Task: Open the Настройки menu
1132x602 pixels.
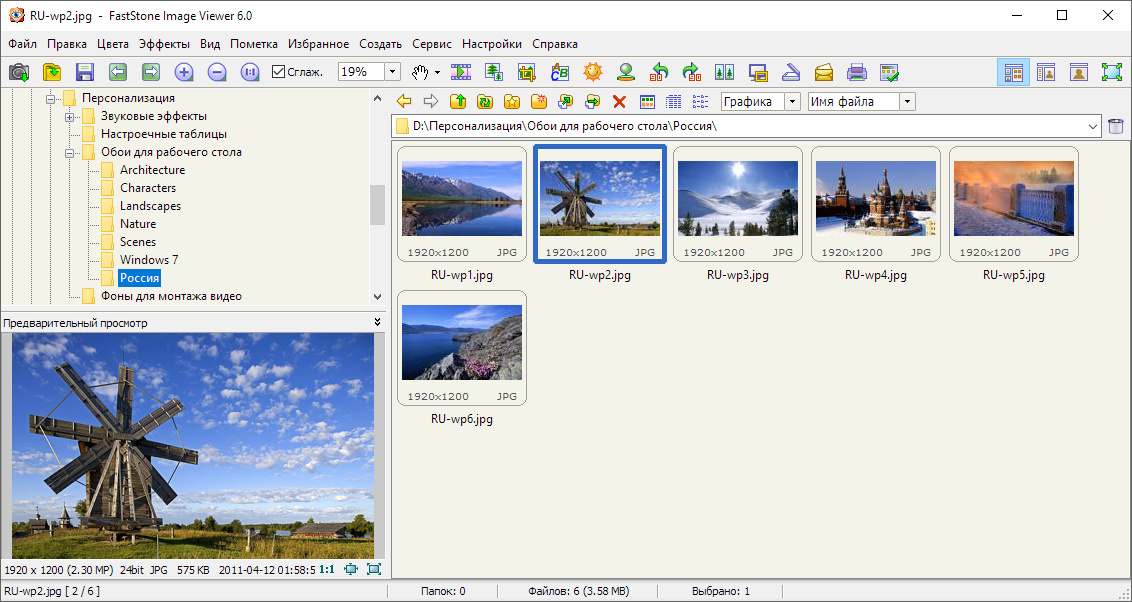Action: click(492, 44)
